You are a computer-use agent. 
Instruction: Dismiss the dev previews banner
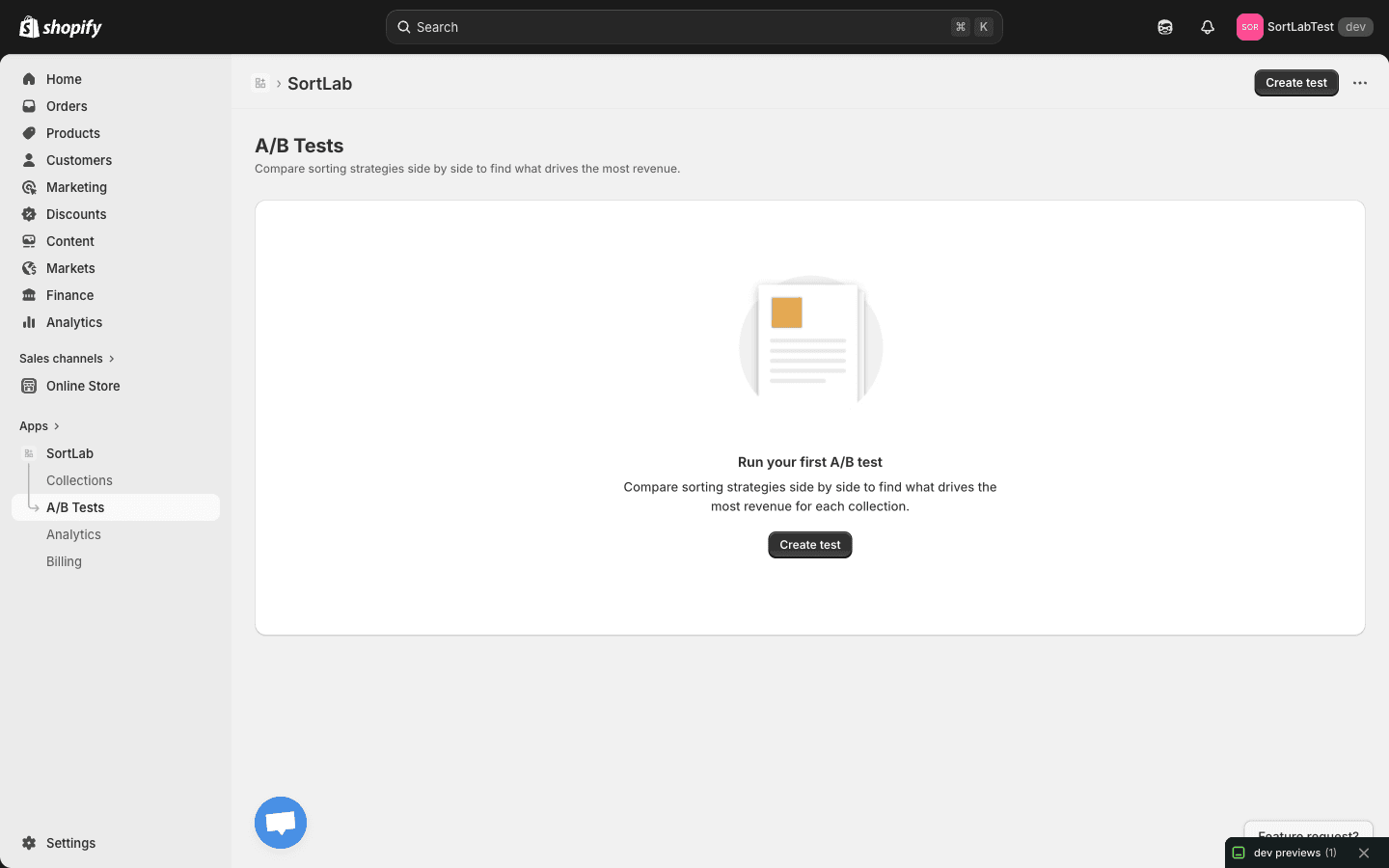[1364, 853]
